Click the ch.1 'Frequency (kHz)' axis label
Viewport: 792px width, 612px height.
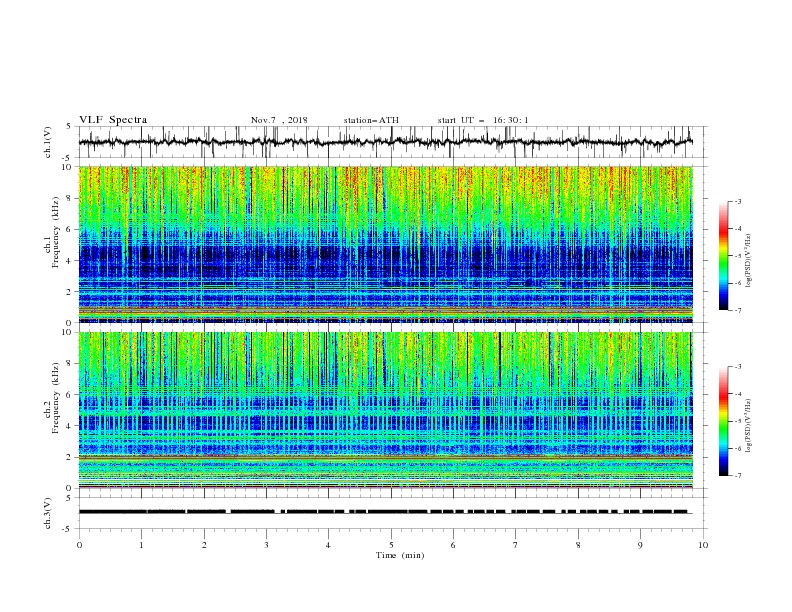[56, 232]
